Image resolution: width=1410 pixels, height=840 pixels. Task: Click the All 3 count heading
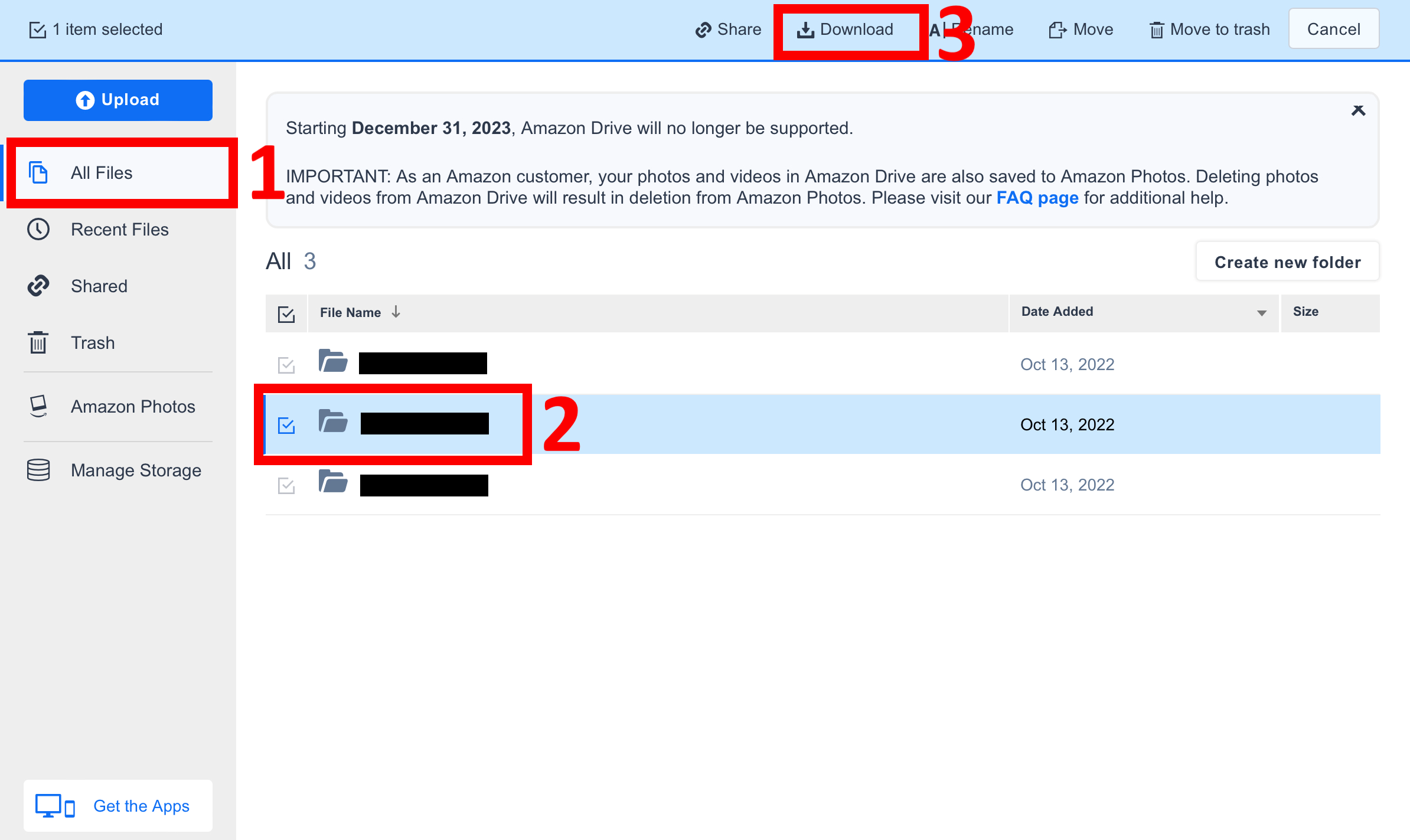tap(291, 262)
